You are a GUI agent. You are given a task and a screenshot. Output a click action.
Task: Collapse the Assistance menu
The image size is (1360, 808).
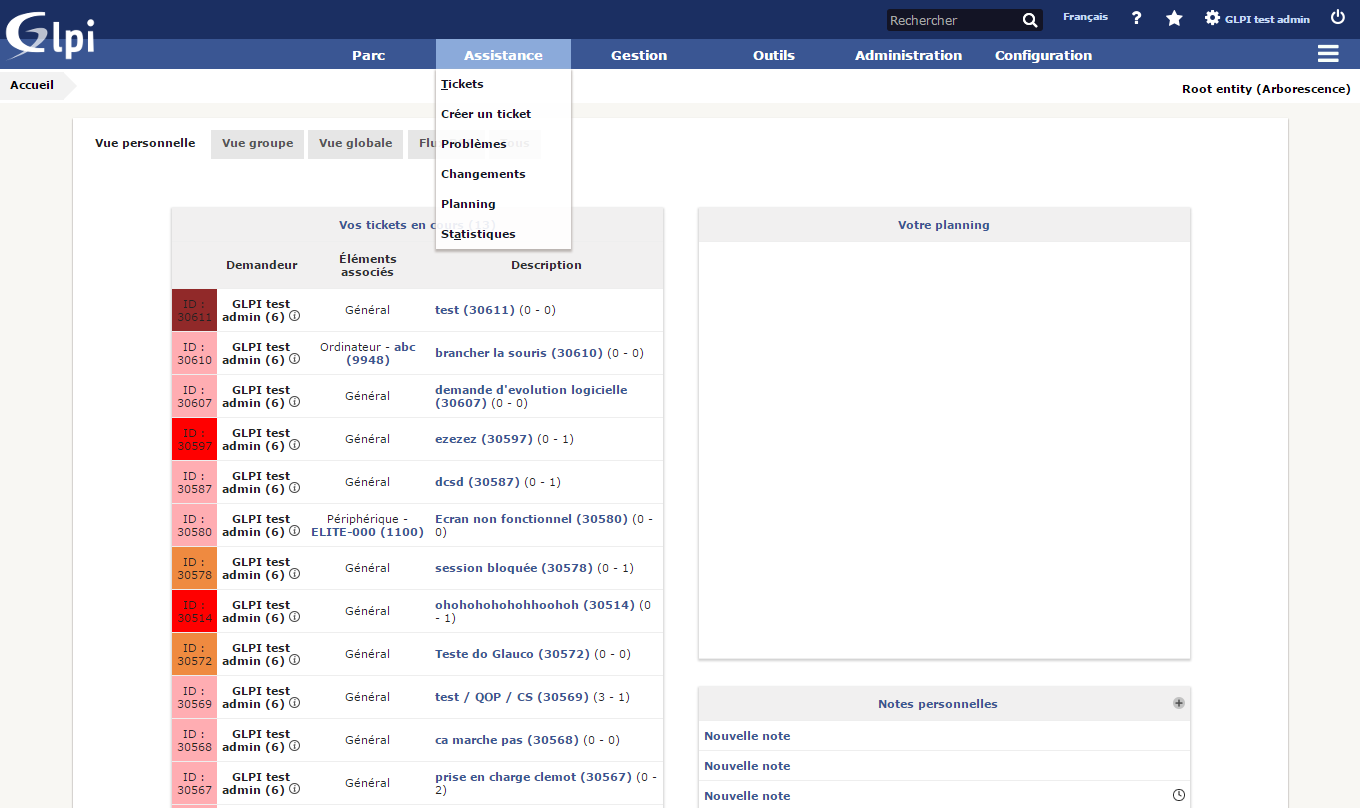pyautogui.click(x=503, y=55)
